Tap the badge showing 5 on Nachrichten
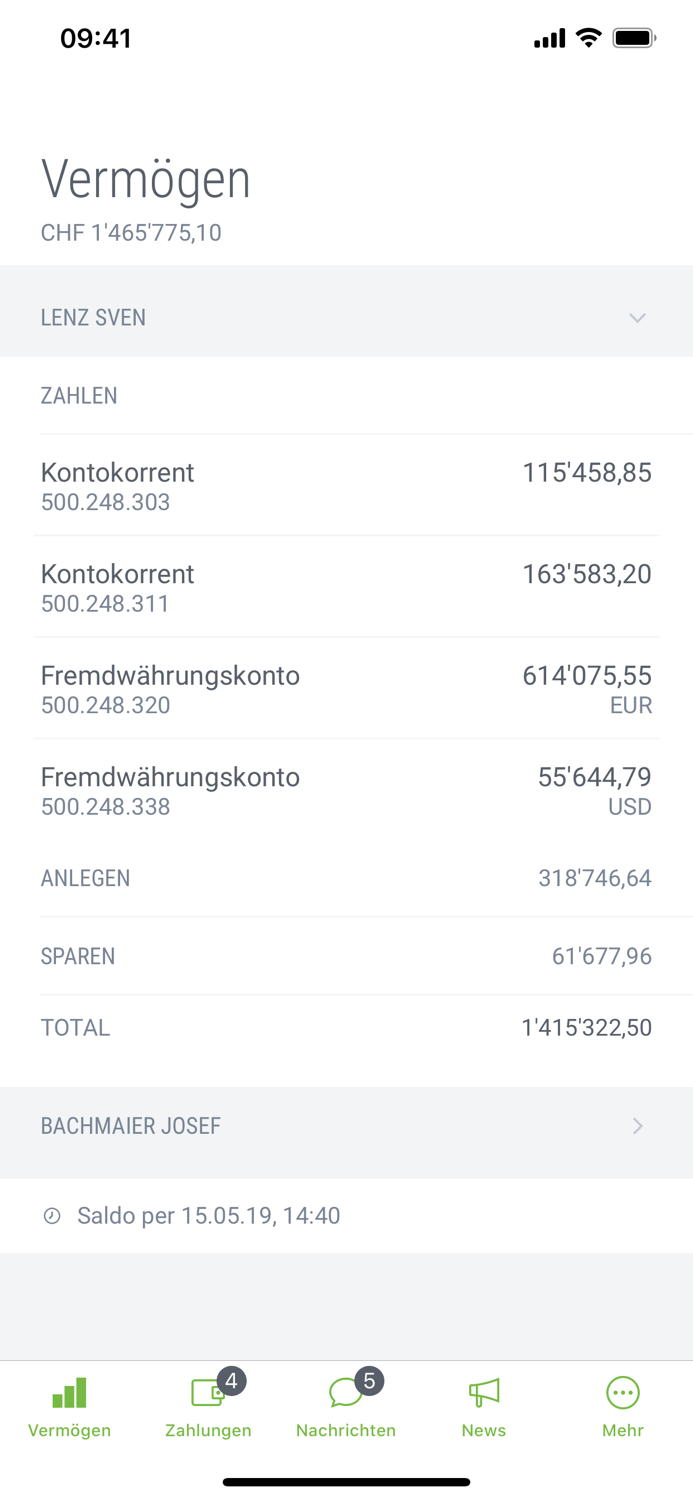 coord(369,1380)
